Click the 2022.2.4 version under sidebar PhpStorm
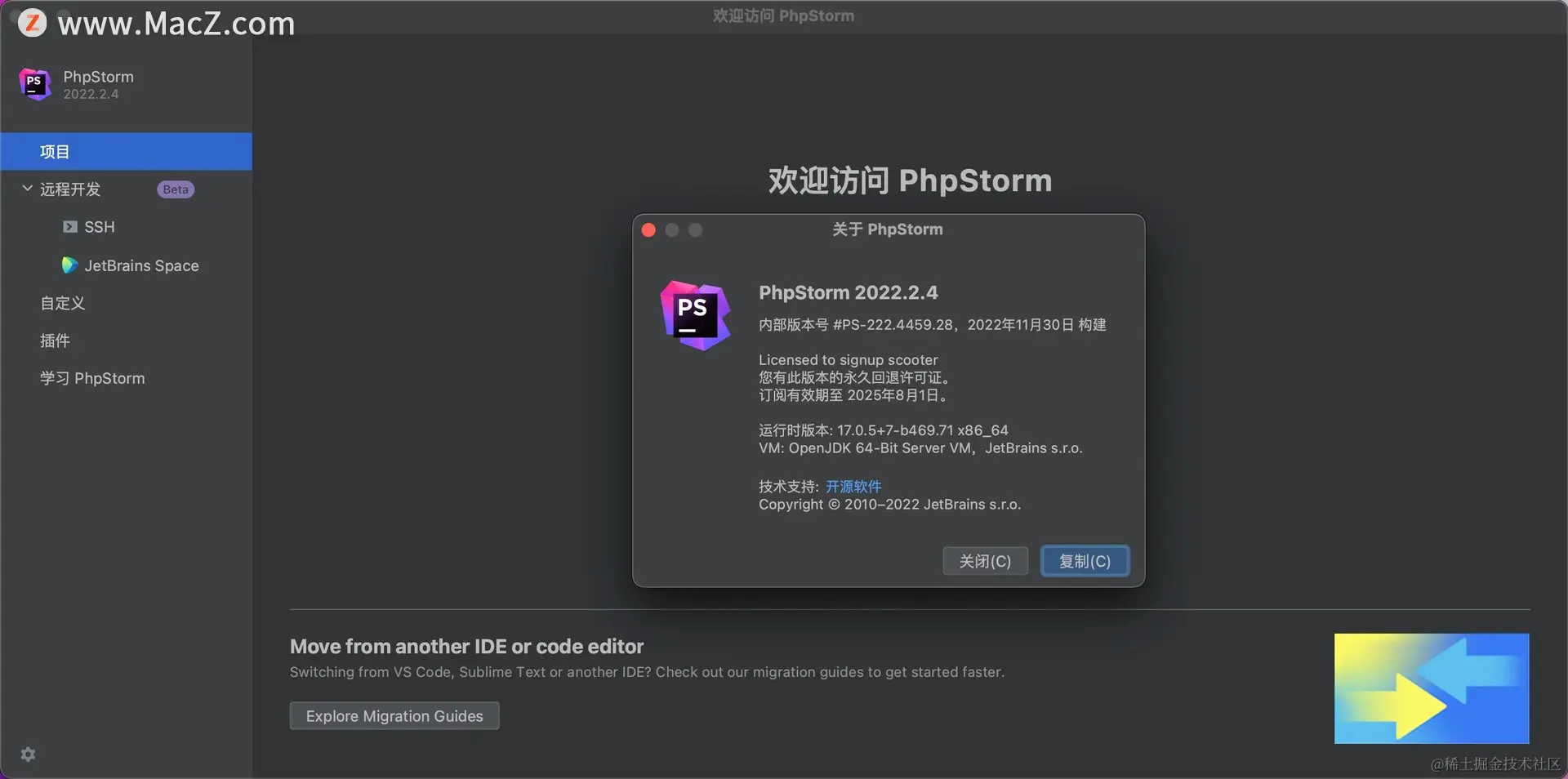Viewport: 1568px width, 779px height. tap(91, 95)
